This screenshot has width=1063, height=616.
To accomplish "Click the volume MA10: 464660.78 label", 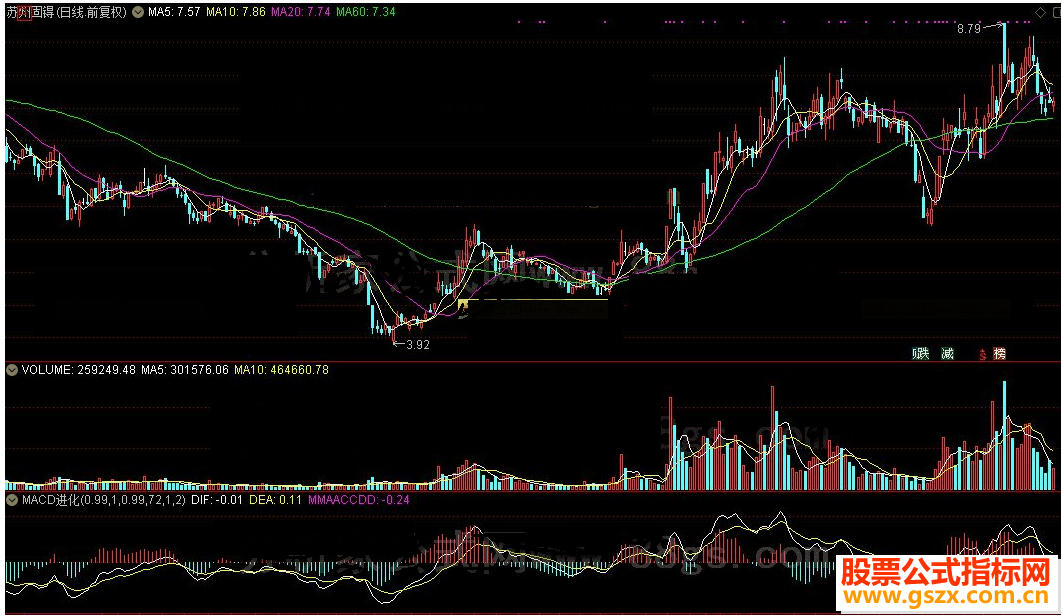I will (x=281, y=370).
